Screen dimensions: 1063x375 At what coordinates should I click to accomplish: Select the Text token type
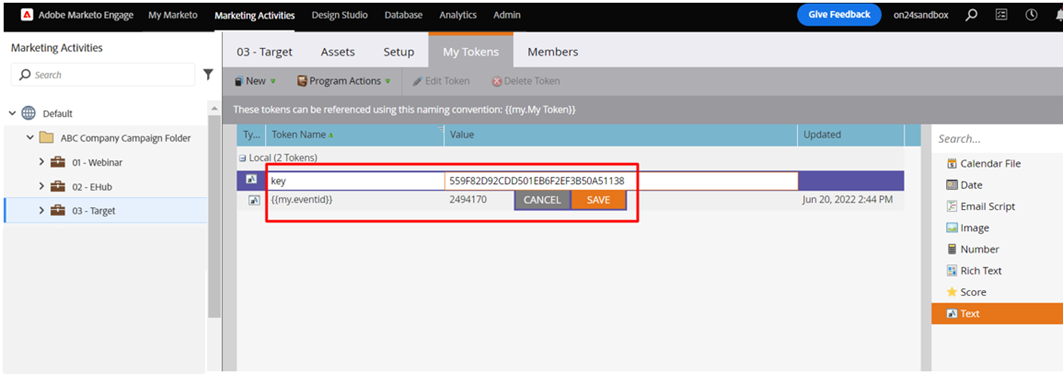click(997, 313)
